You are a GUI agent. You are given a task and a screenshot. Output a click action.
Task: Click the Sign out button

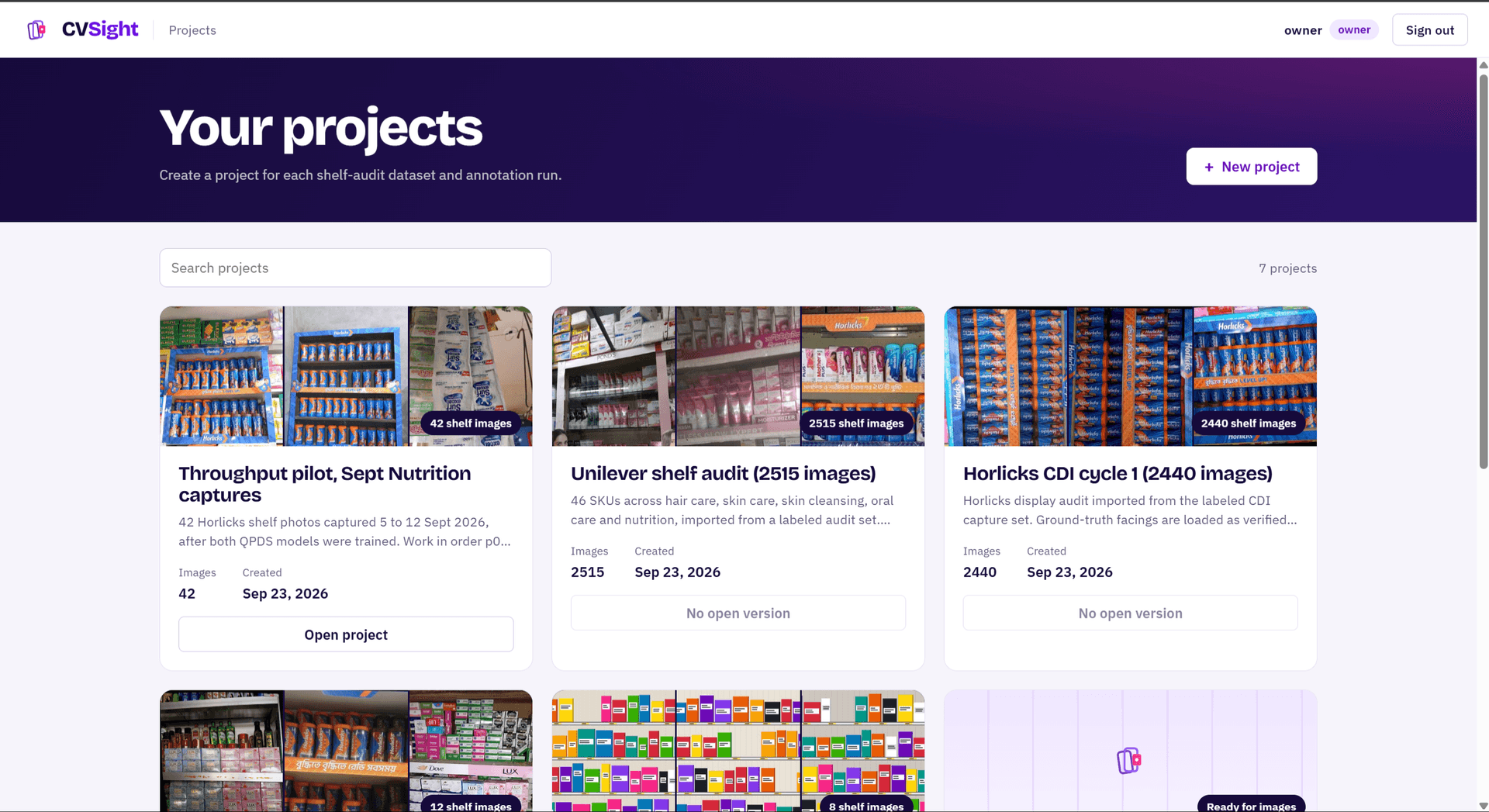(1429, 30)
